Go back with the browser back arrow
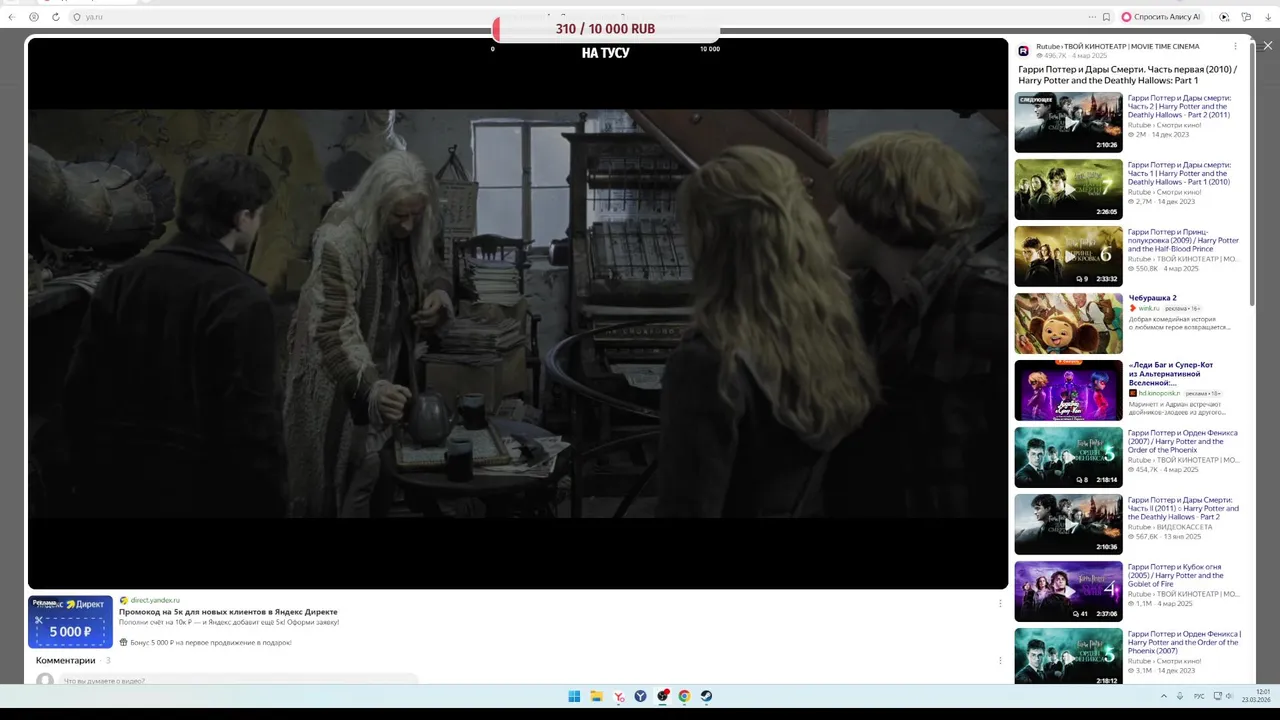Screen dimensions: 1280x720 [x=11, y=17]
